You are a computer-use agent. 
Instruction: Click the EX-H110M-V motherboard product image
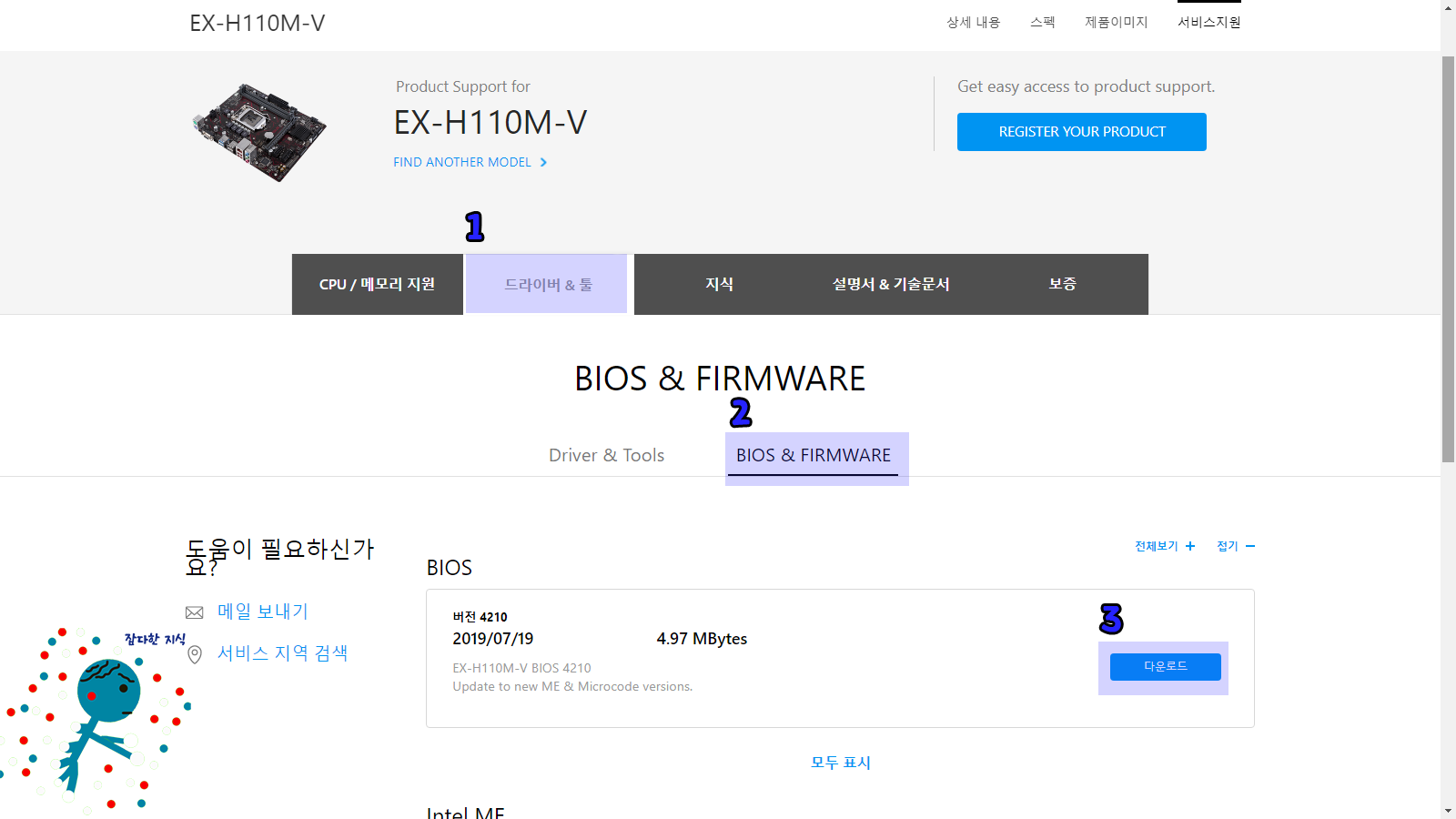[259, 133]
